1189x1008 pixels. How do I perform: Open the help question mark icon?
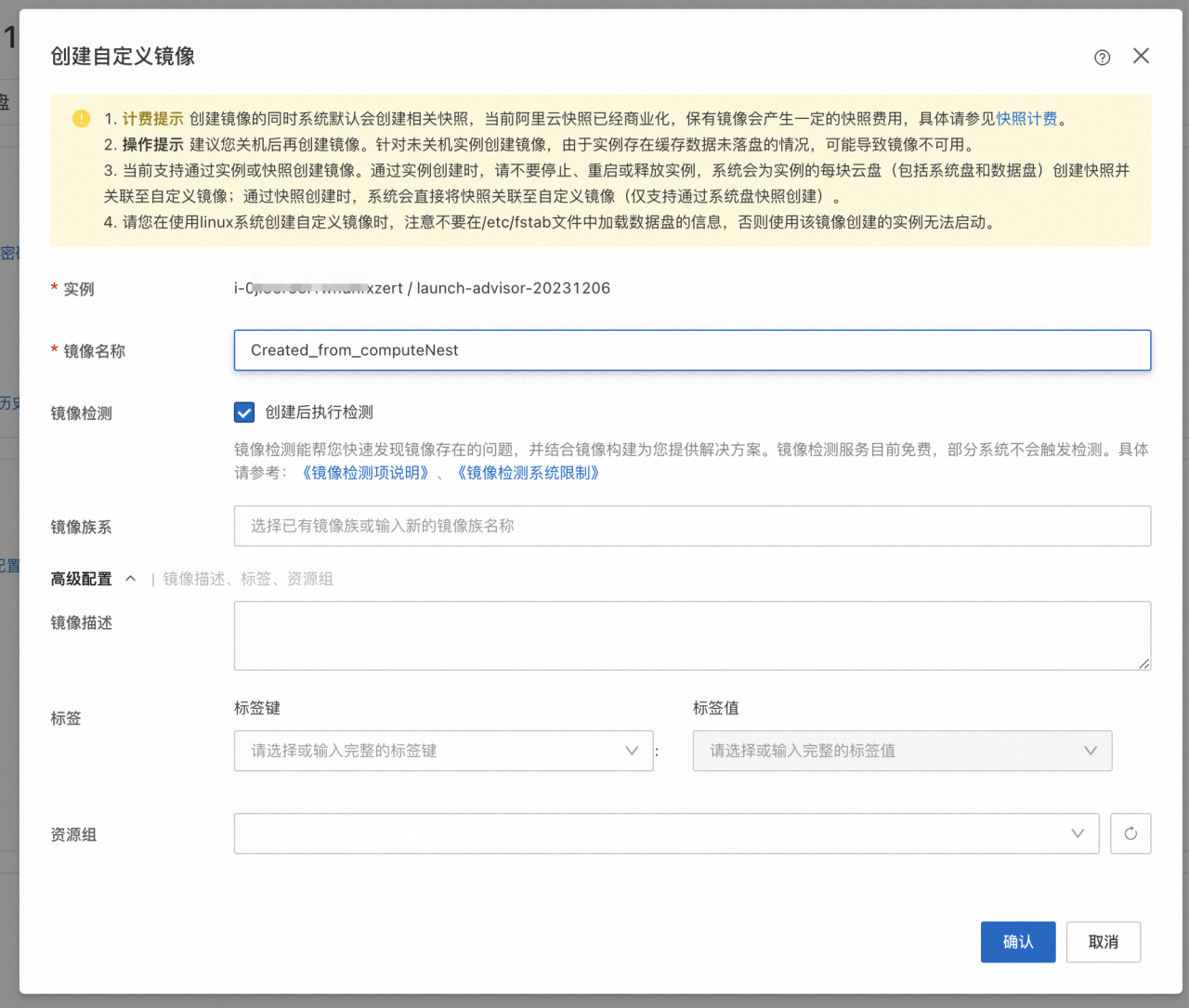(x=1102, y=58)
